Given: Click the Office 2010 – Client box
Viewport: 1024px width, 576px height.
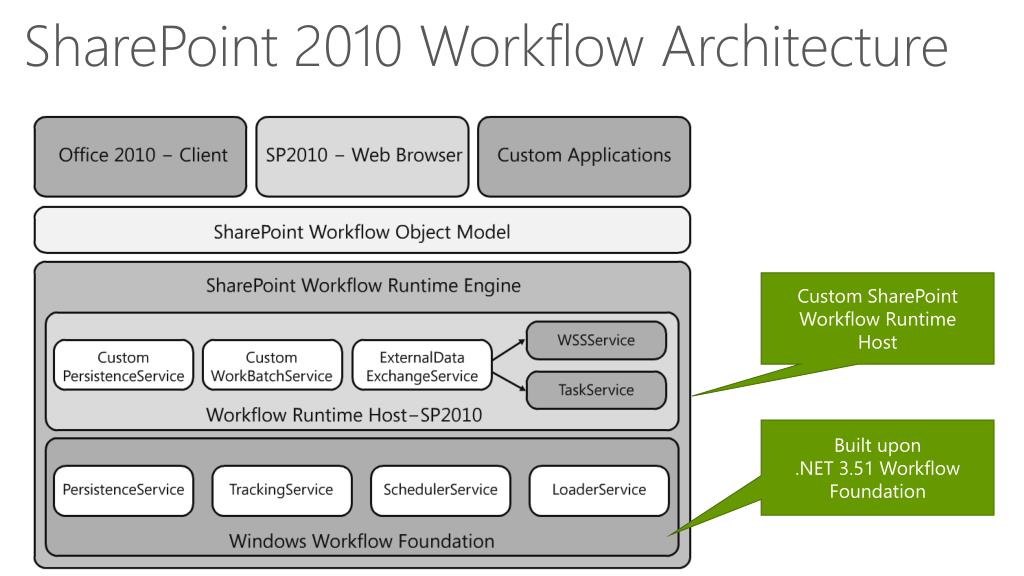Looking at the screenshot, I should coord(140,157).
